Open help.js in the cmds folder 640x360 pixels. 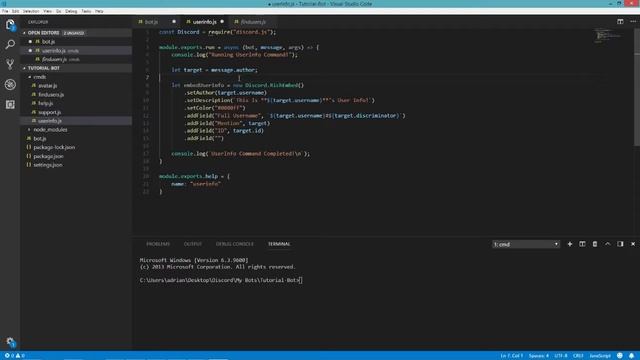(x=45, y=103)
